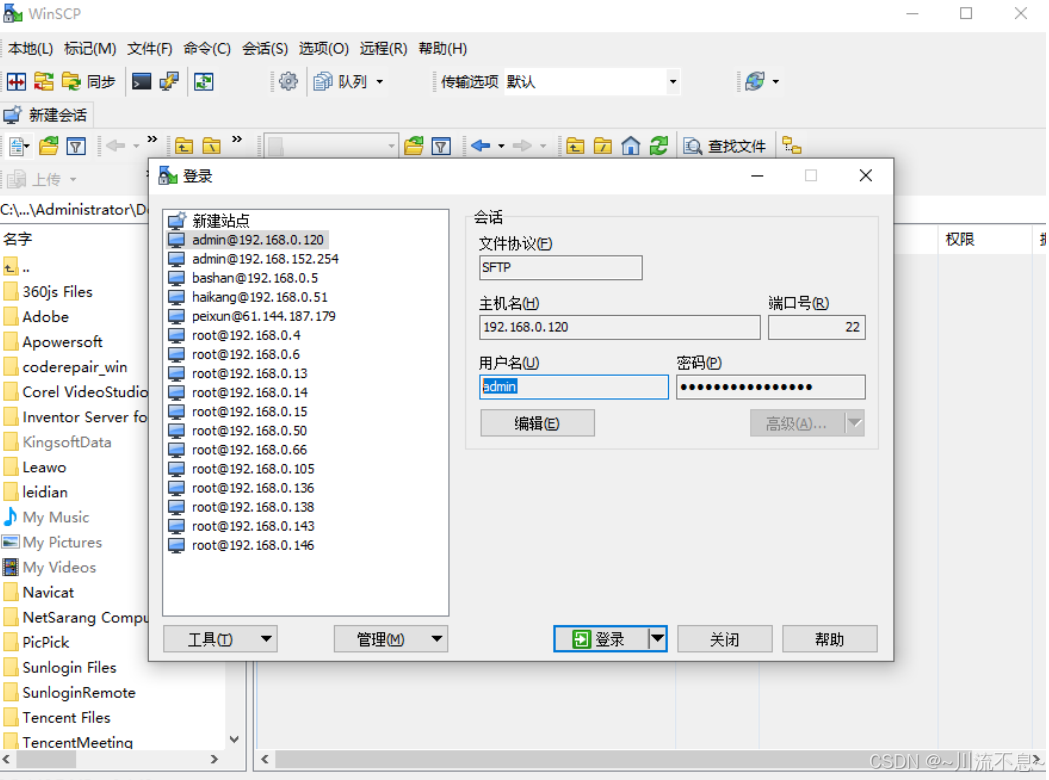Open the 远程(R) menu
This screenshot has width=1049, height=780.
(x=383, y=48)
